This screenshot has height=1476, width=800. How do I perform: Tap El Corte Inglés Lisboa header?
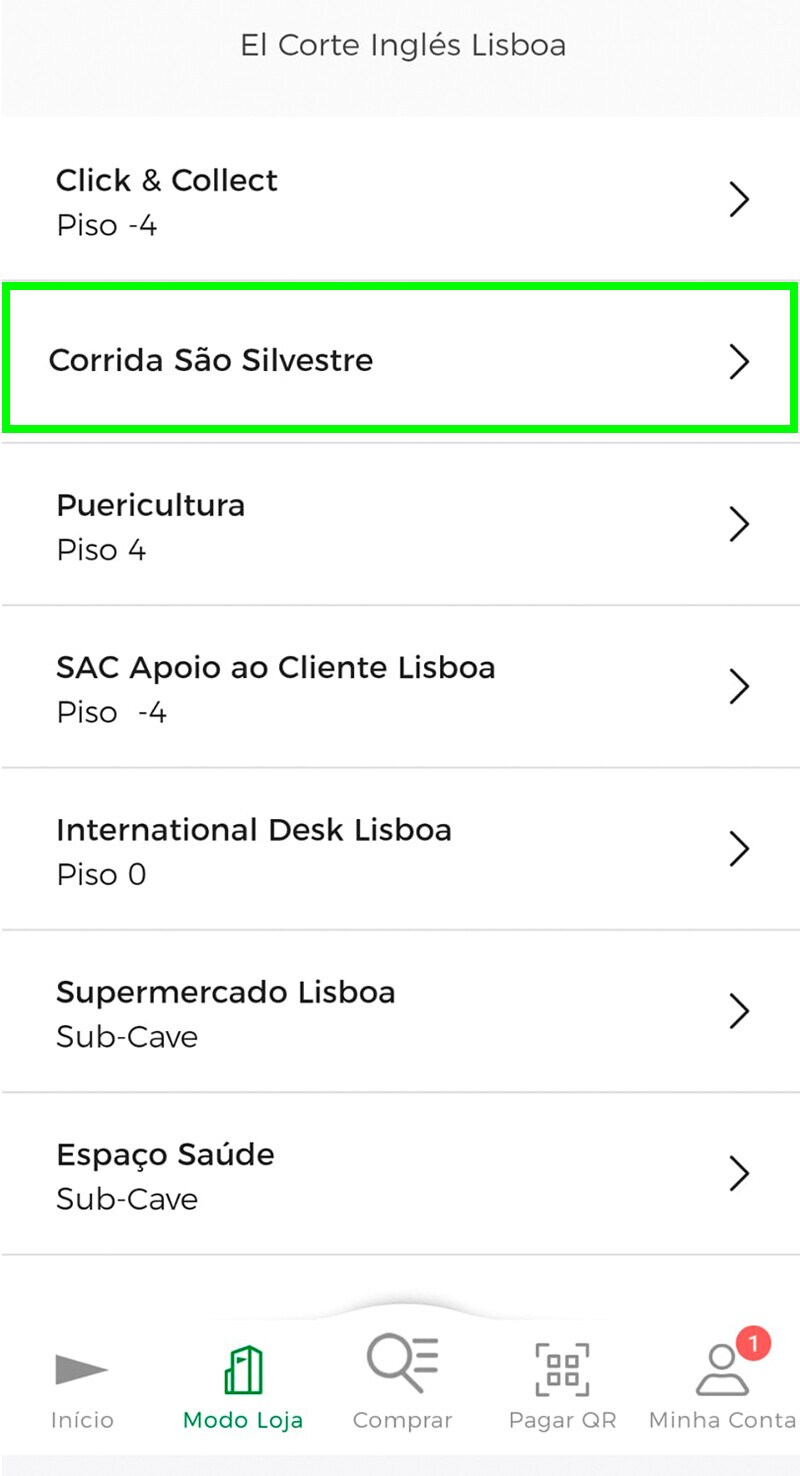[x=402, y=45]
